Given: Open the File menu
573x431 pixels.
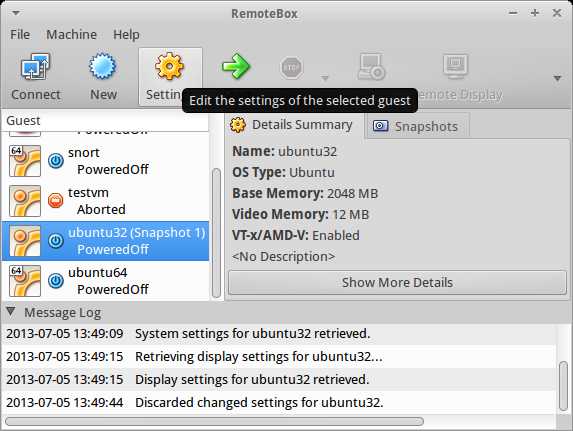Looking at the screenshot, I should 20,35.
